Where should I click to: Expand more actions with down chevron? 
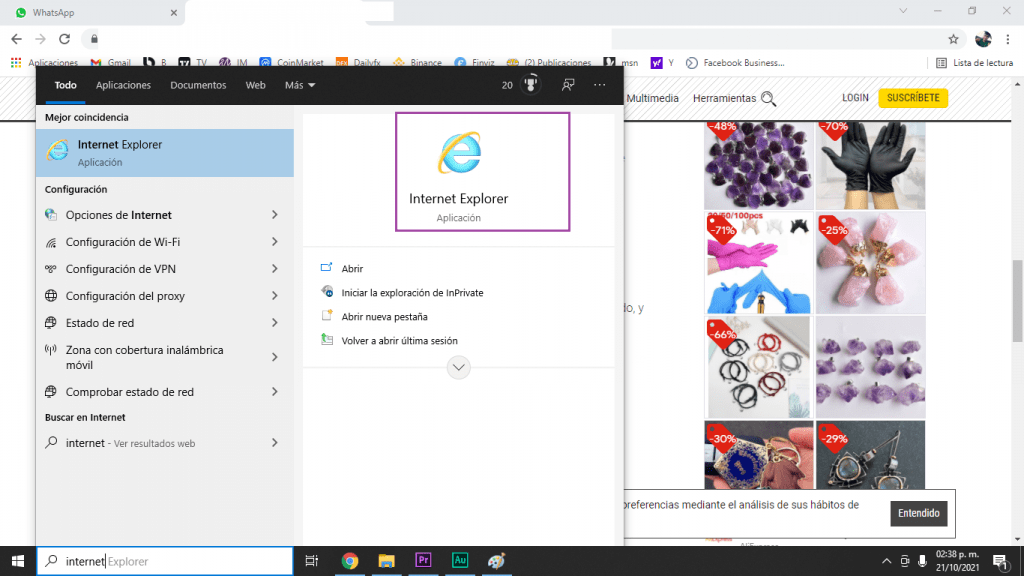(458, 368)
